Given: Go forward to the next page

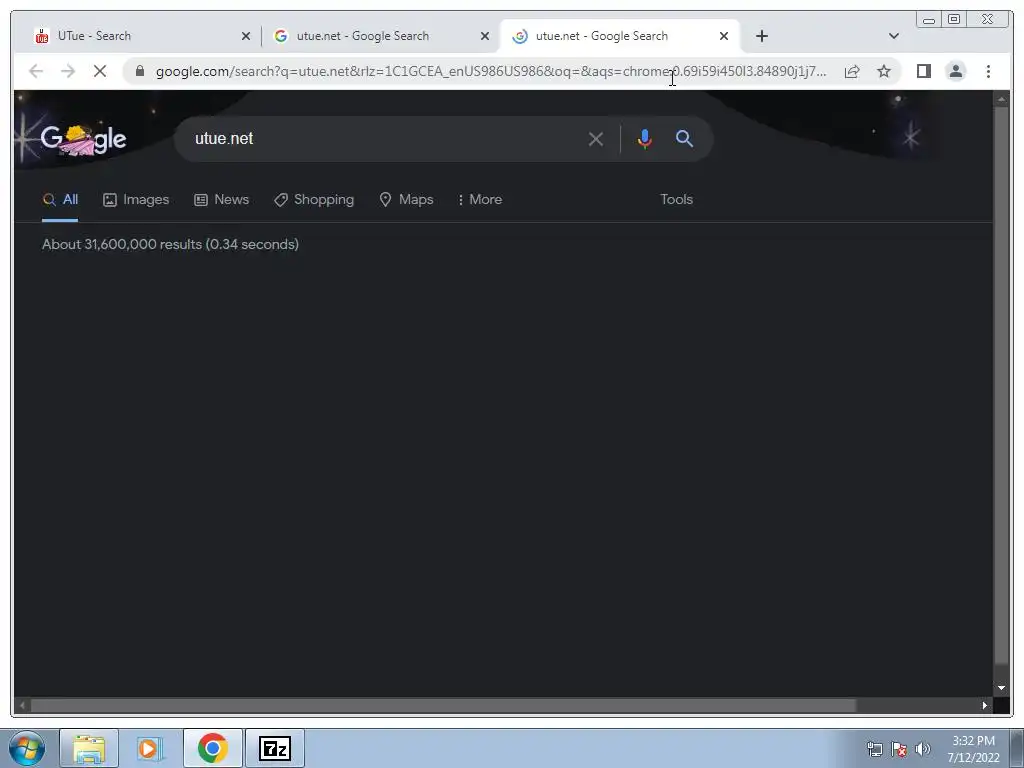Looking at the screenshot, I should pyautogui.click(x=68, y=71).
